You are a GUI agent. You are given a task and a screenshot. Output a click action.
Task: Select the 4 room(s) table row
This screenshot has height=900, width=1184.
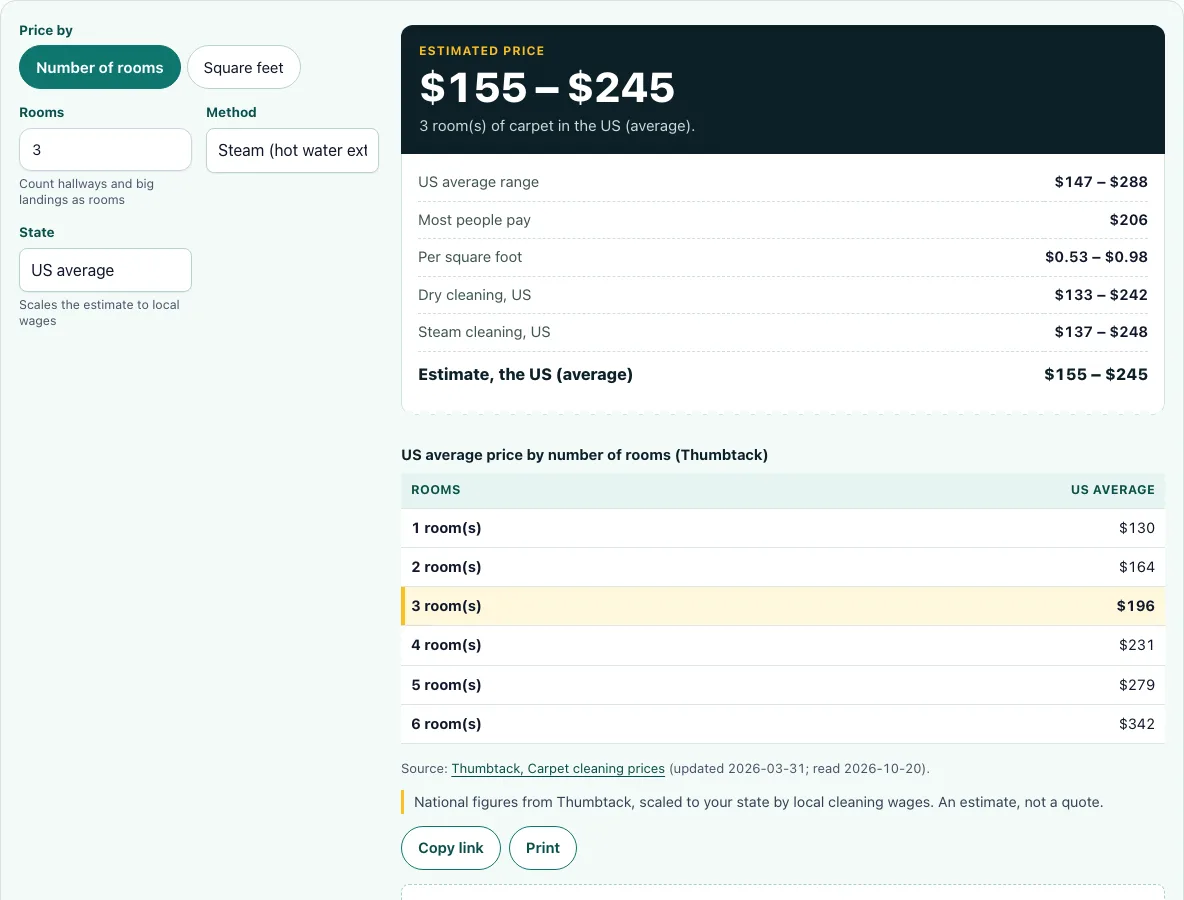tap(783, 646)
